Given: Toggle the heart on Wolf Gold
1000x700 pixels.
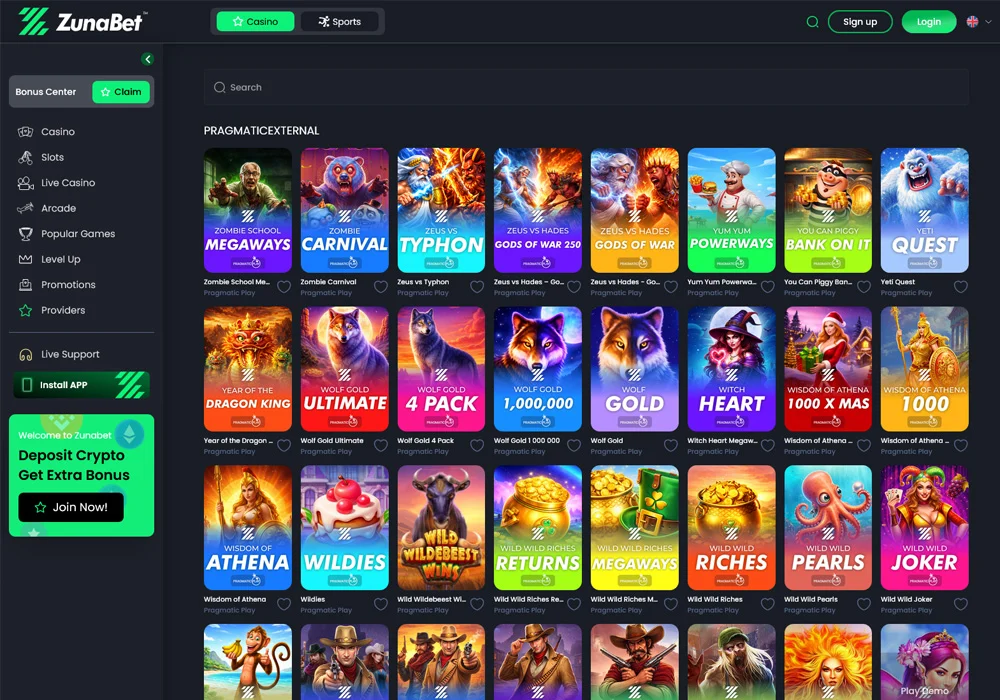Looking at the screenshot, I should [670, 445].
